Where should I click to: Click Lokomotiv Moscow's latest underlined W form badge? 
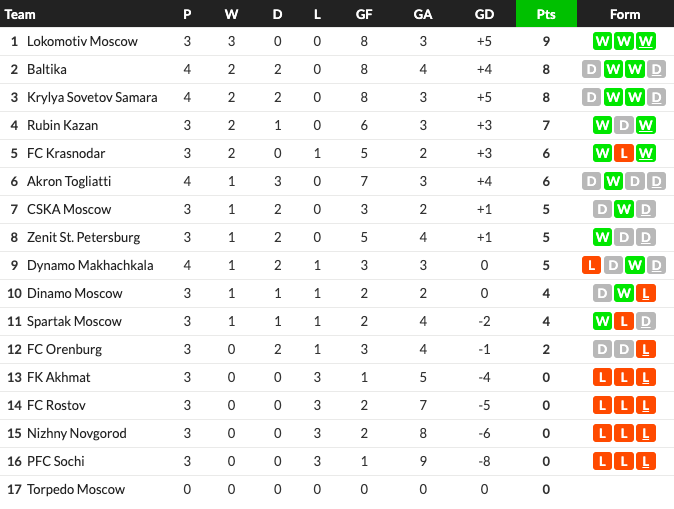point(646,41)
